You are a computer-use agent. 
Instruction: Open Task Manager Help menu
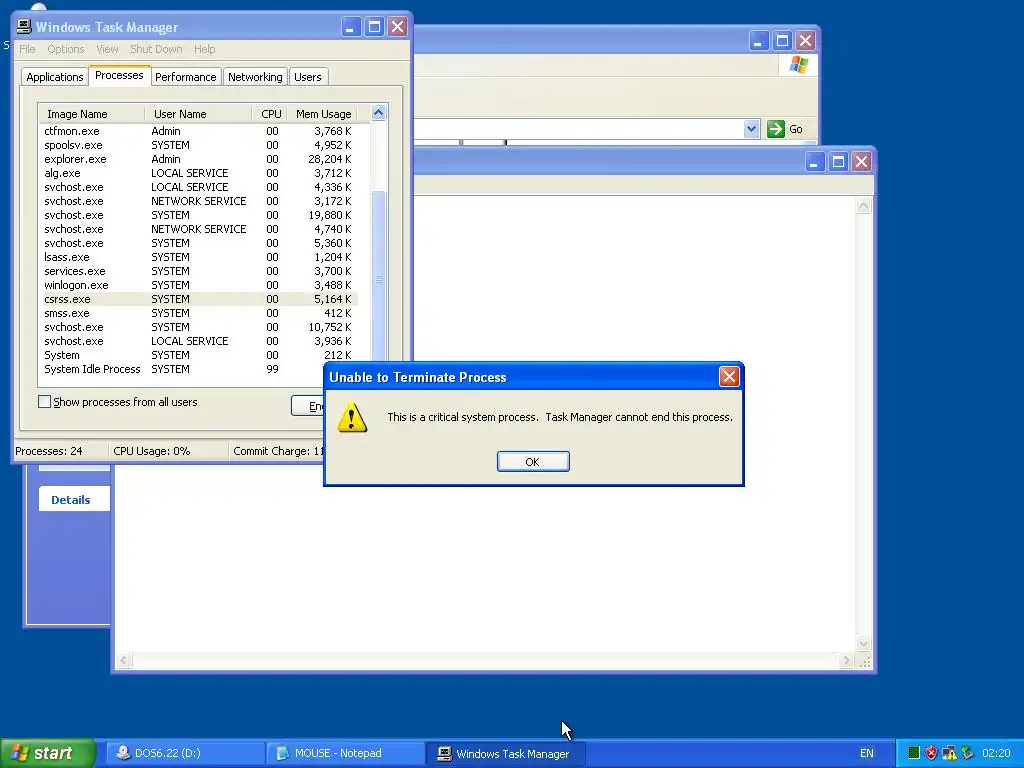point(204,49)
